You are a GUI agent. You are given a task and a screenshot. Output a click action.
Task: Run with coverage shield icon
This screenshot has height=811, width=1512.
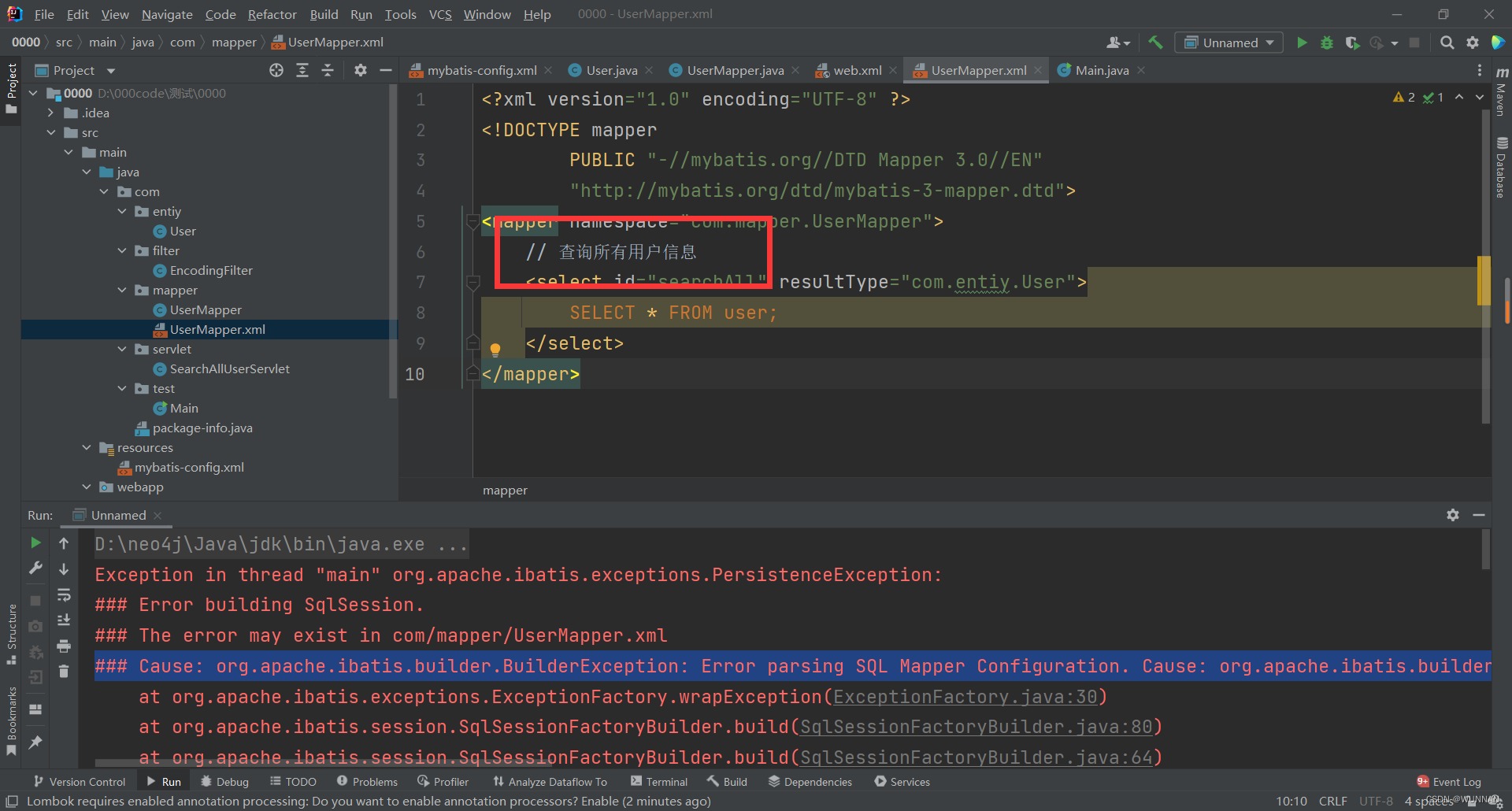coord(1352,43)
